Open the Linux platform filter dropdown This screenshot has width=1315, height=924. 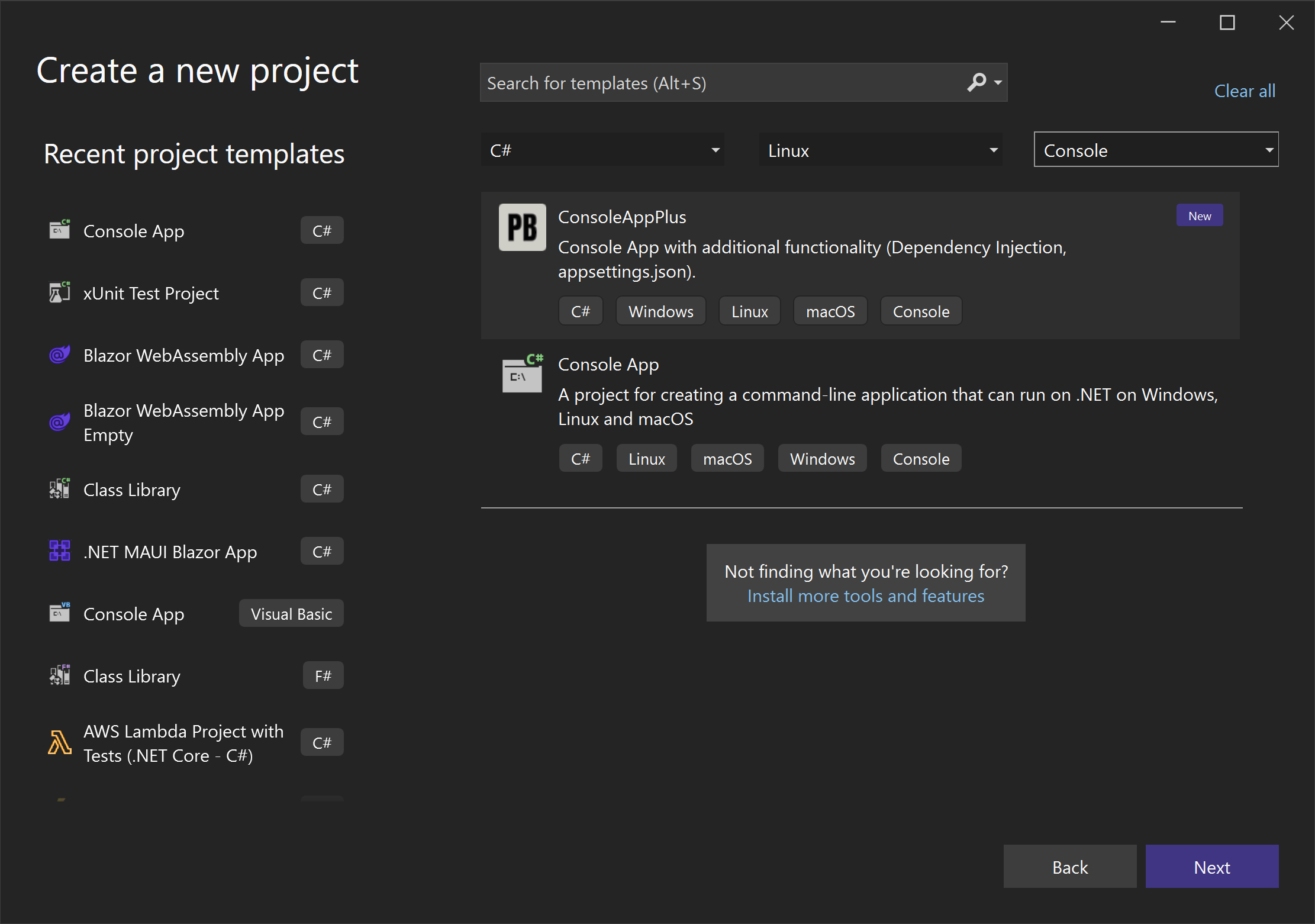(x=881, y=150)
